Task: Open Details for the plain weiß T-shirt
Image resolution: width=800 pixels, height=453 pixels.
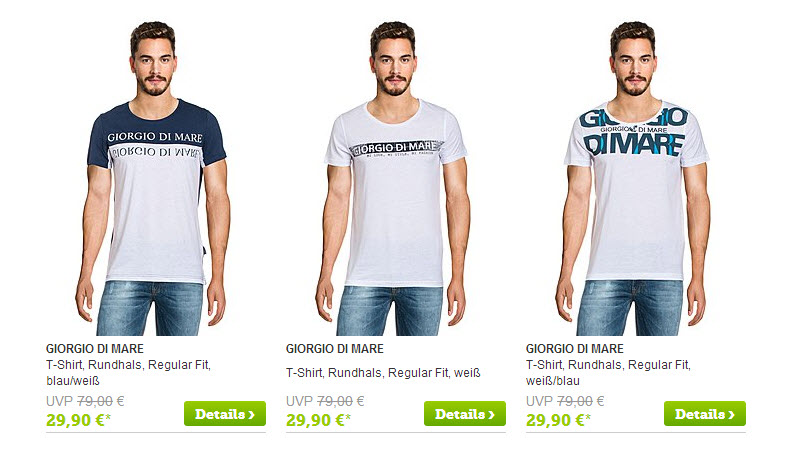Action: tap(465, 414)
